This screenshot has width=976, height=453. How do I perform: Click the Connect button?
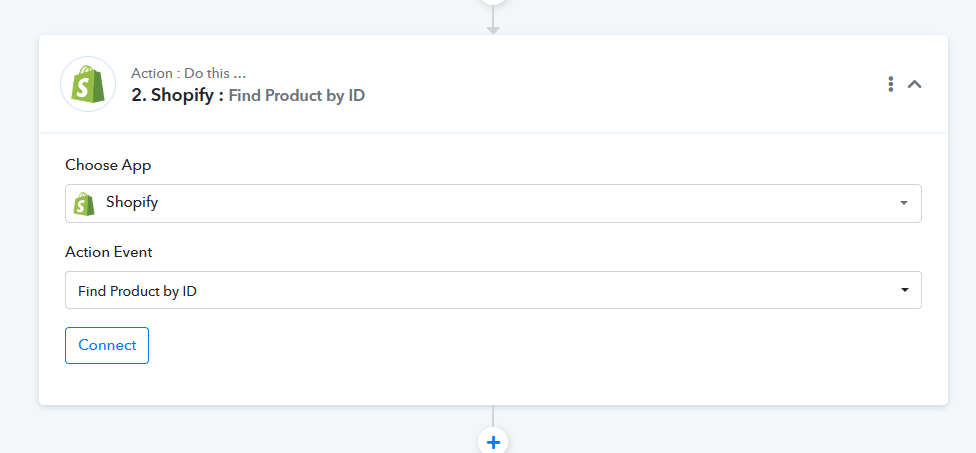point(107,345)
